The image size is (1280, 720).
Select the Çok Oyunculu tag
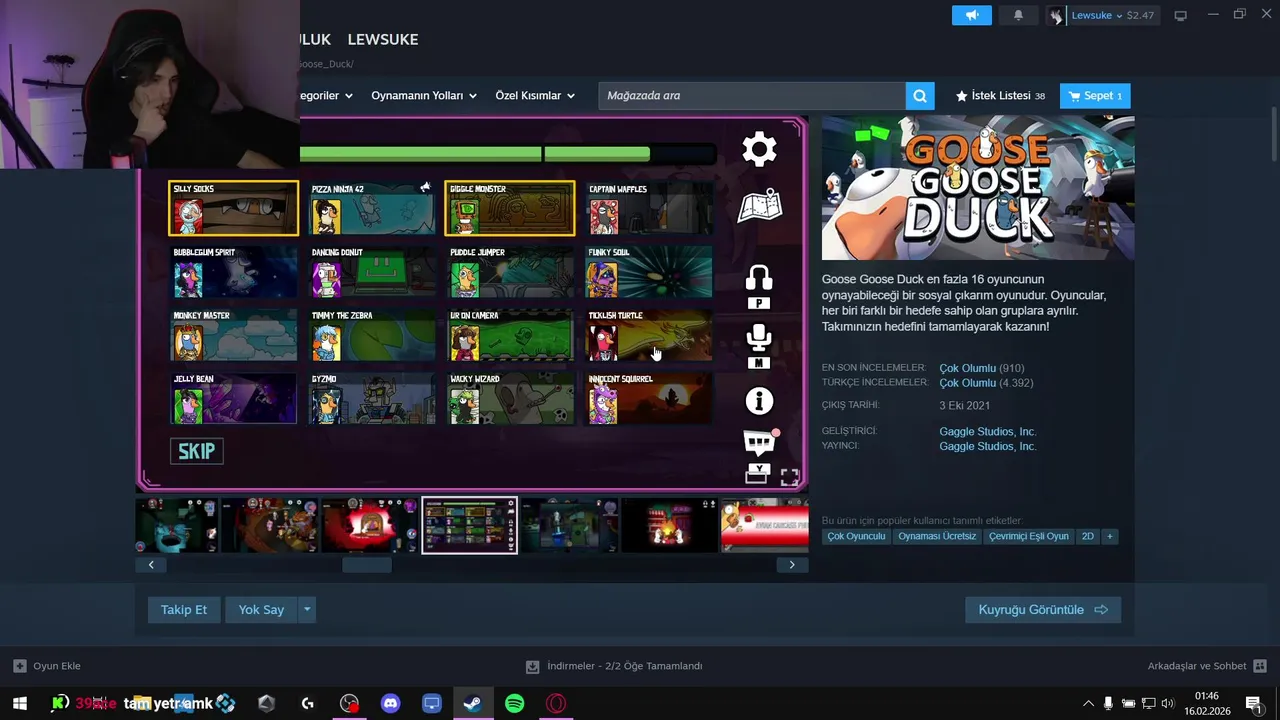pos(856,537)
